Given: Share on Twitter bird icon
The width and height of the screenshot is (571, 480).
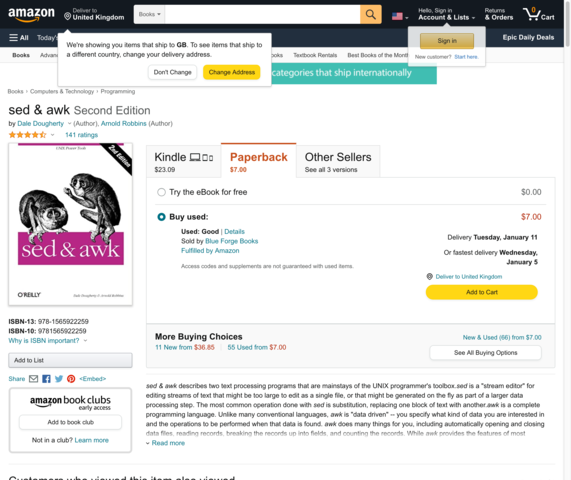Looking at the screenshot, I should point(59,379).
